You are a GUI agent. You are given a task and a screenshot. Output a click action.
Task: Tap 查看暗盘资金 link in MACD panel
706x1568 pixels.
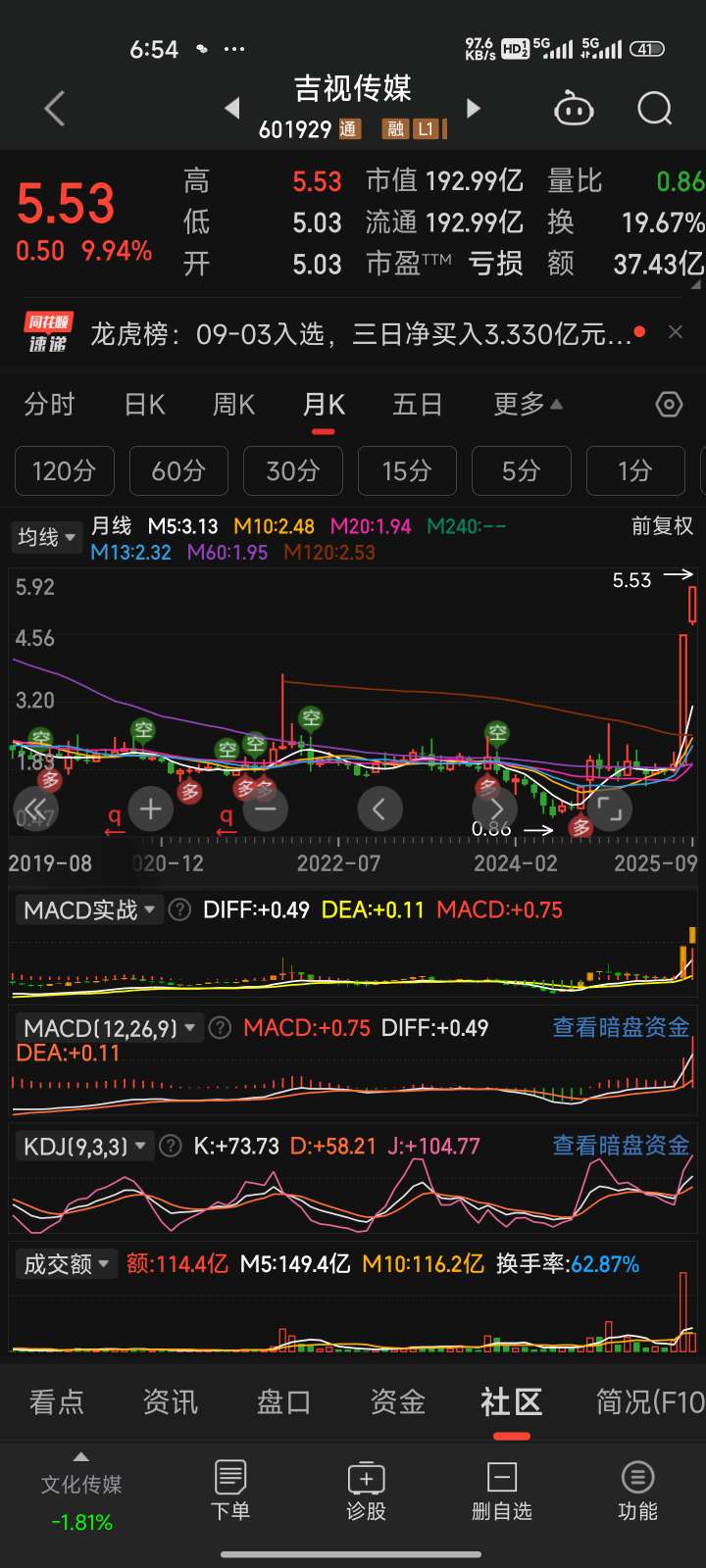tap(622, 1027)
